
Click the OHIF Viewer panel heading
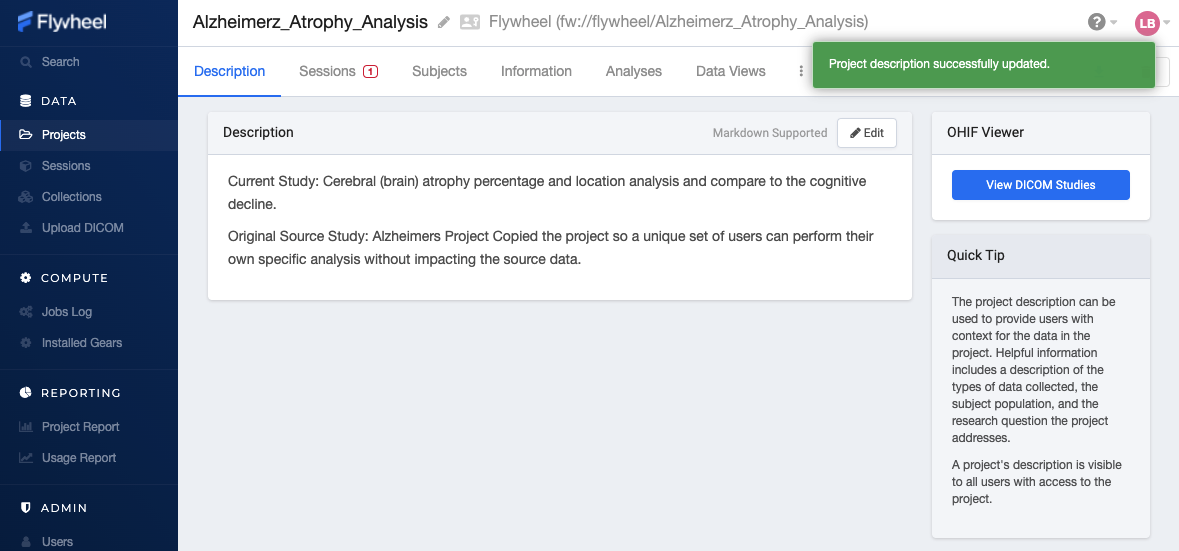[x=985, y=132]
